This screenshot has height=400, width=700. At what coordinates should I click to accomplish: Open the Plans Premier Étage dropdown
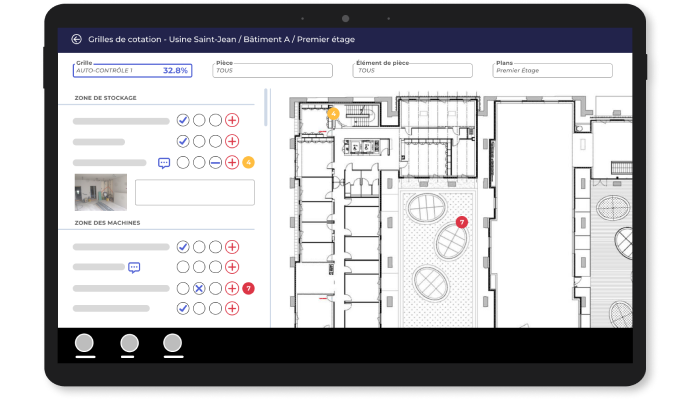tap(552, 71)
